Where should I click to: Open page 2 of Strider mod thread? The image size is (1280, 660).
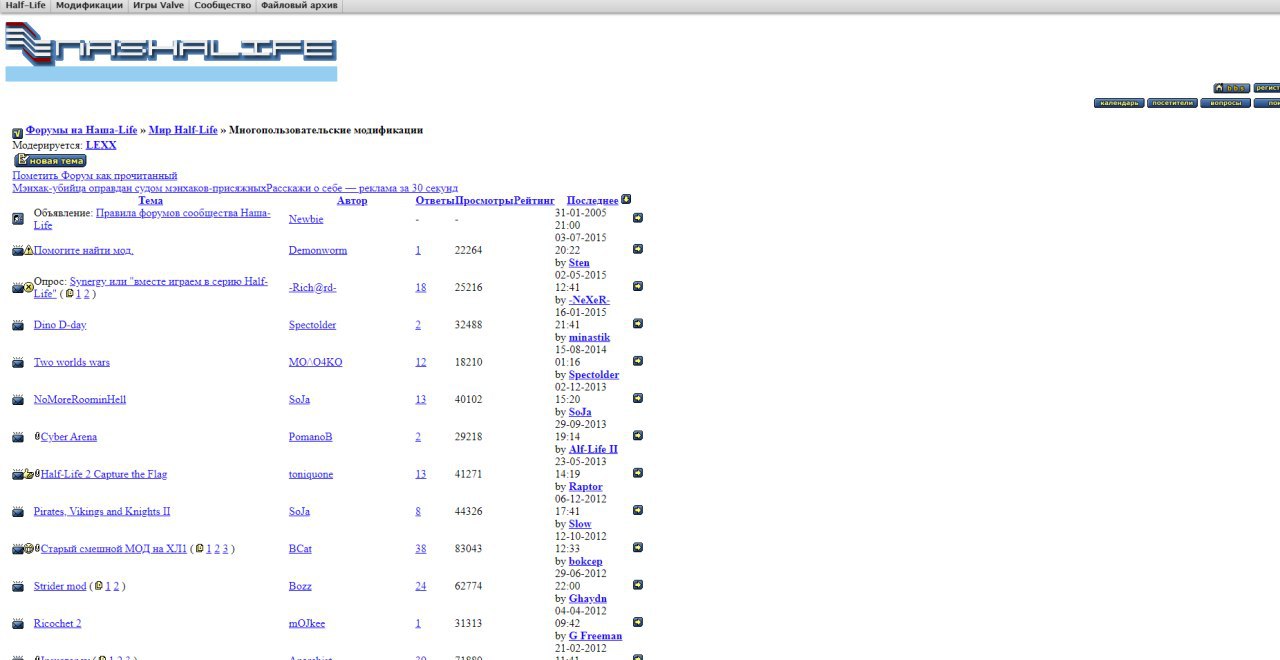(115, 586)
